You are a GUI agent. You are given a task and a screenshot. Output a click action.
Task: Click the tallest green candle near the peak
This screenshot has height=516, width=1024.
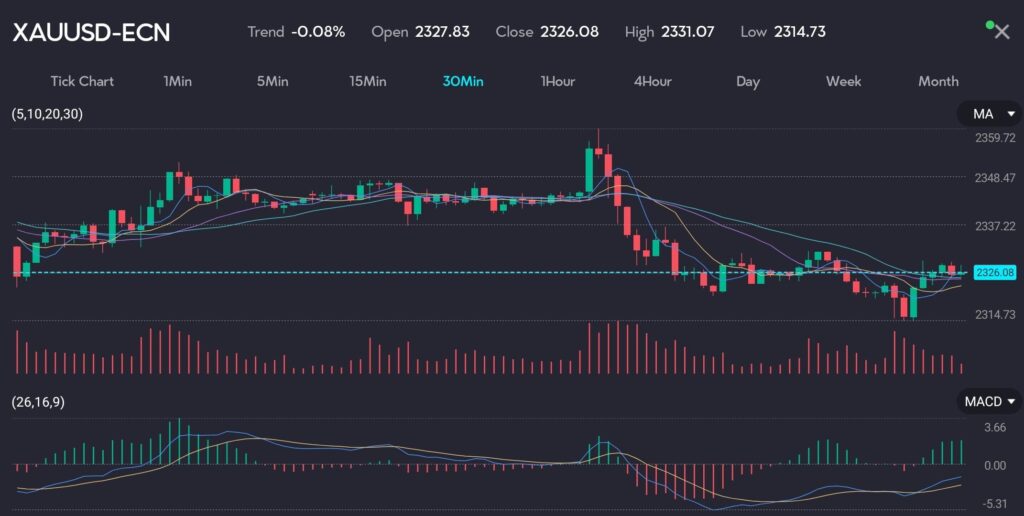(x=588, y=169)
